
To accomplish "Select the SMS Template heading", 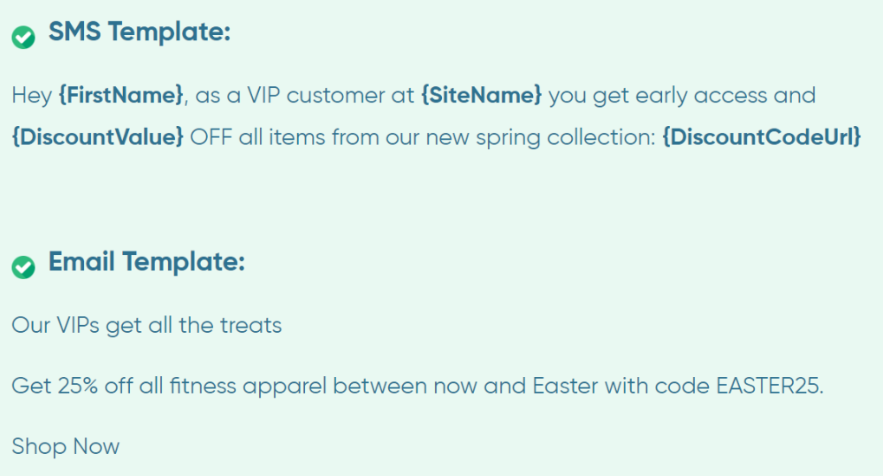I will (140, 31).
